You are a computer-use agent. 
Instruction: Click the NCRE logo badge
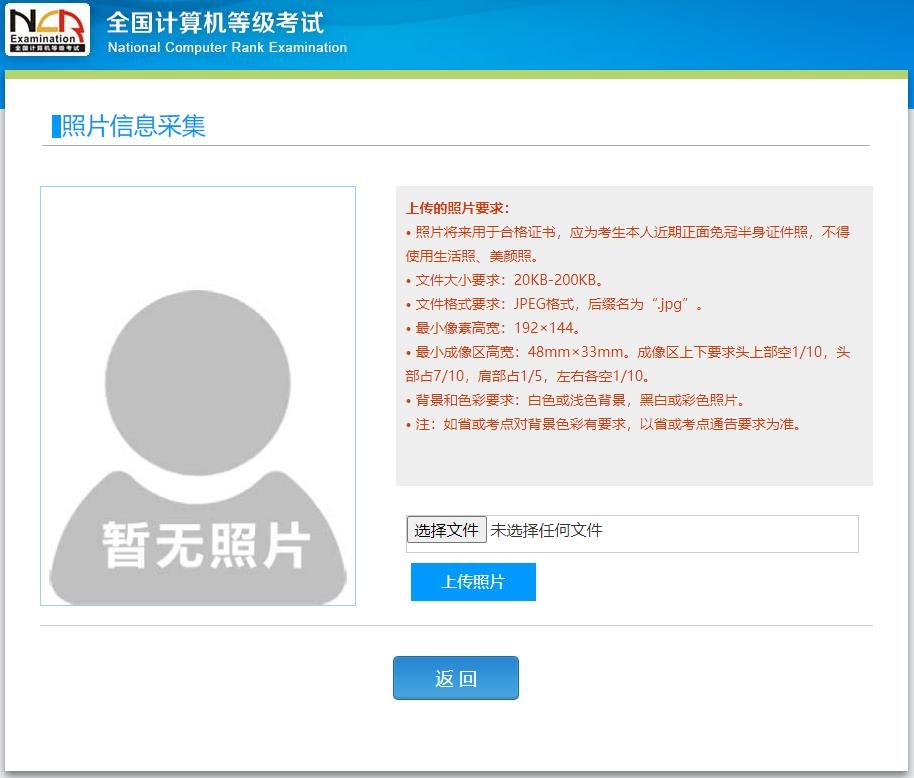[48, 30]
